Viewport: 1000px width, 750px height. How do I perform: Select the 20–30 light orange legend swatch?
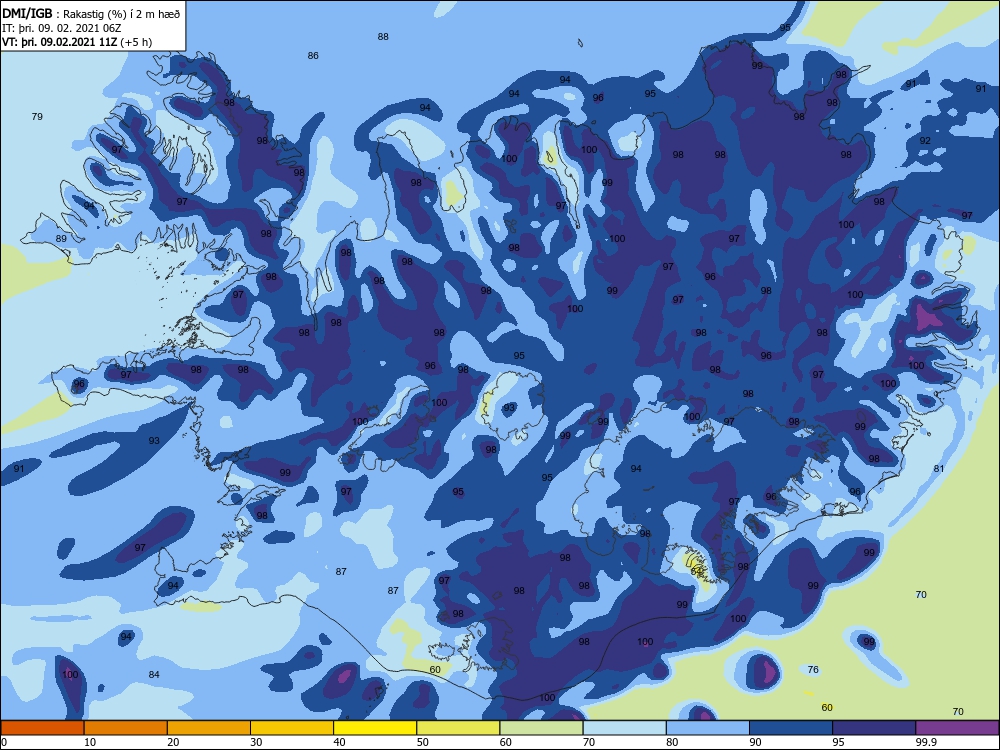[209, 728]
